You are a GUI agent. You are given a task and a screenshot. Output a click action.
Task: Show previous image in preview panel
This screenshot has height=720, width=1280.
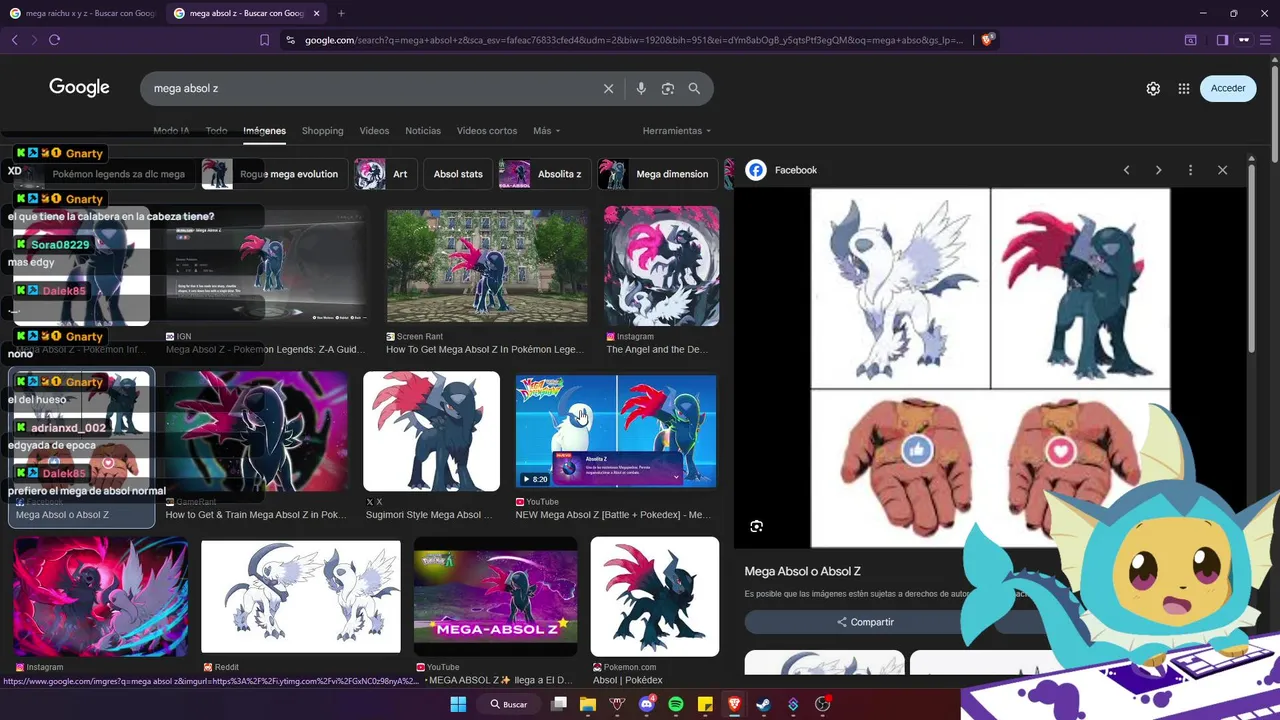(1127, 170)
